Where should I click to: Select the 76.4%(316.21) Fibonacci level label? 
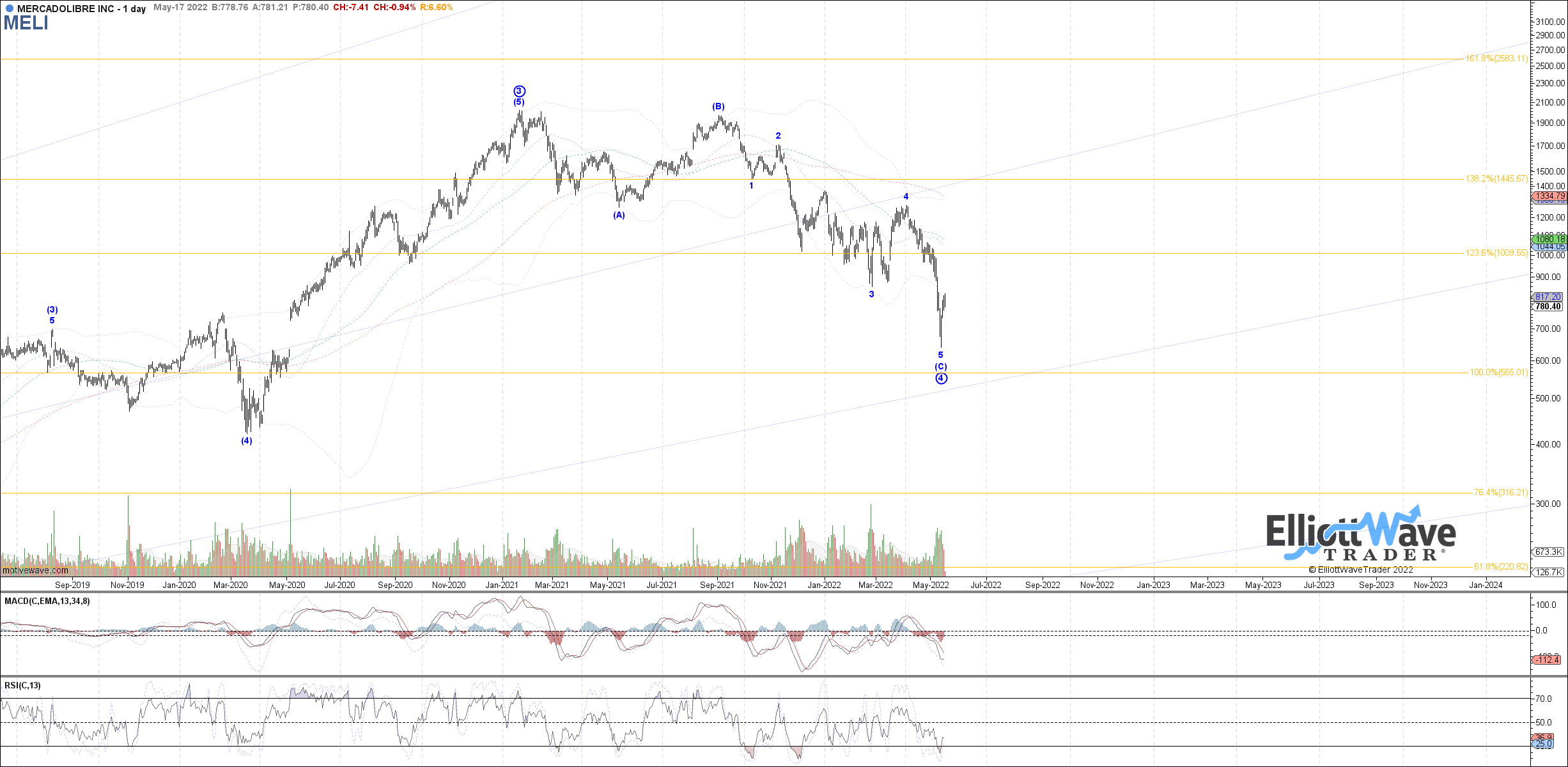click(x=1501, y=493)
